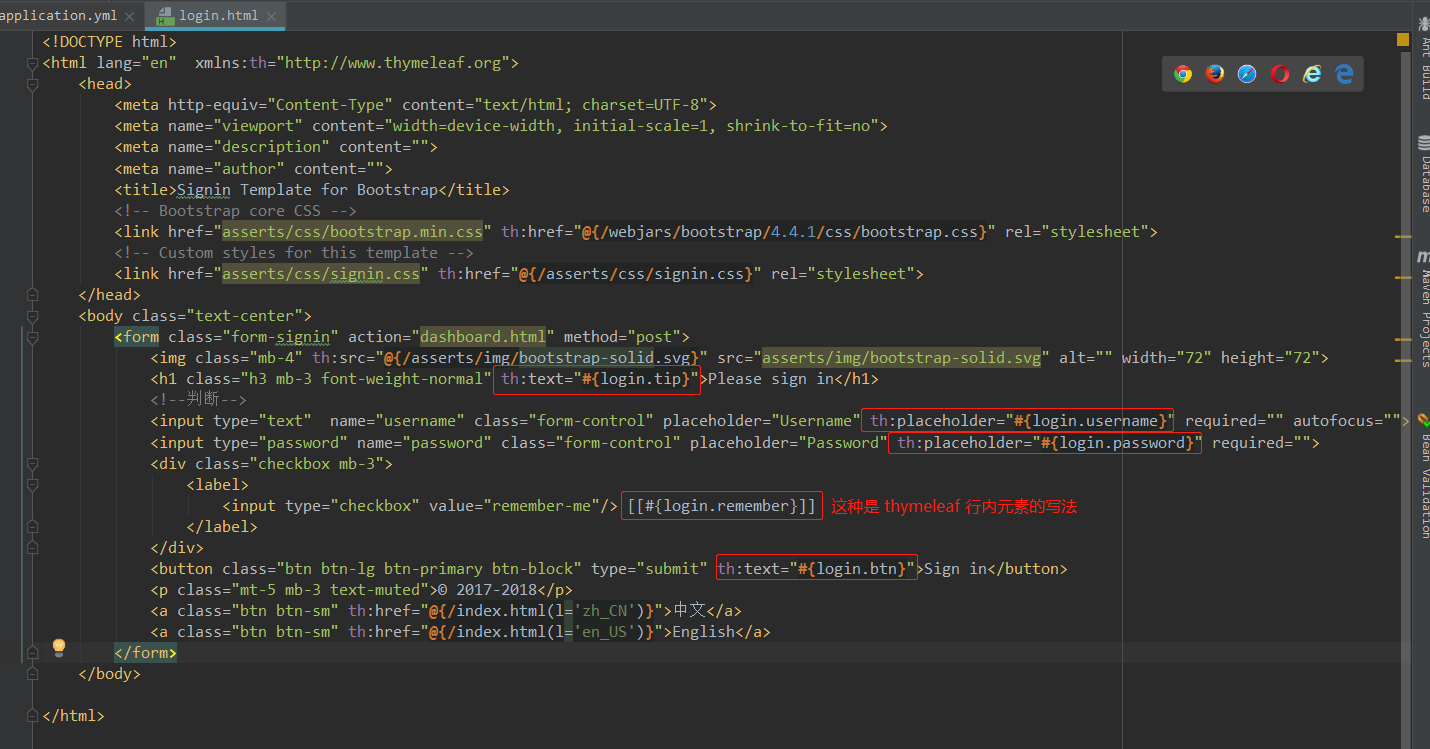Click the "</html>" closing tag

coord(74,716)
